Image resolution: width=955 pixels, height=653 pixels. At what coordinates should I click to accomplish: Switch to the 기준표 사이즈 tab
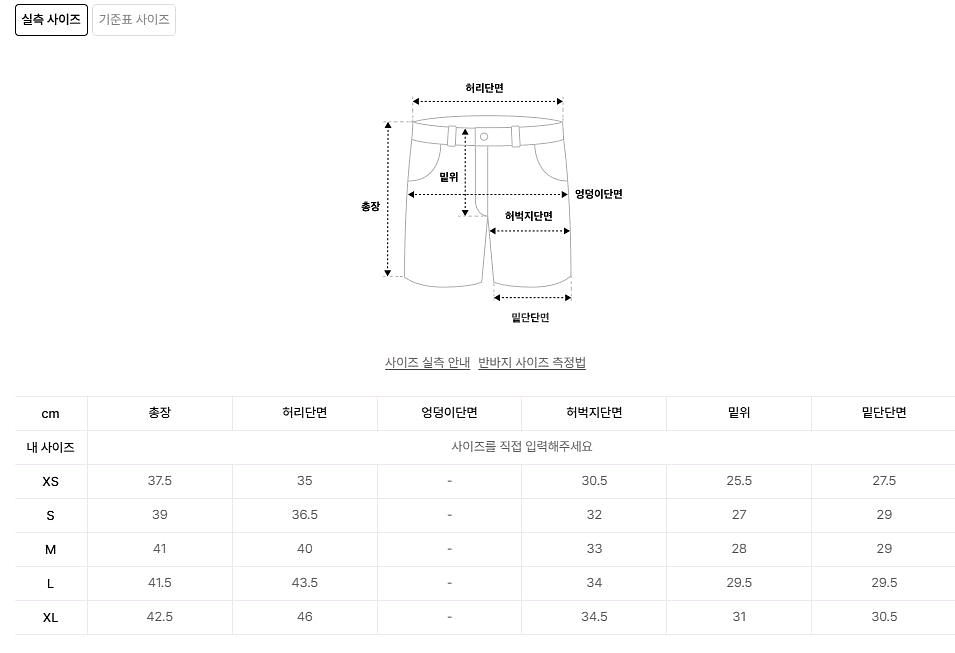[x=134, y=20]
